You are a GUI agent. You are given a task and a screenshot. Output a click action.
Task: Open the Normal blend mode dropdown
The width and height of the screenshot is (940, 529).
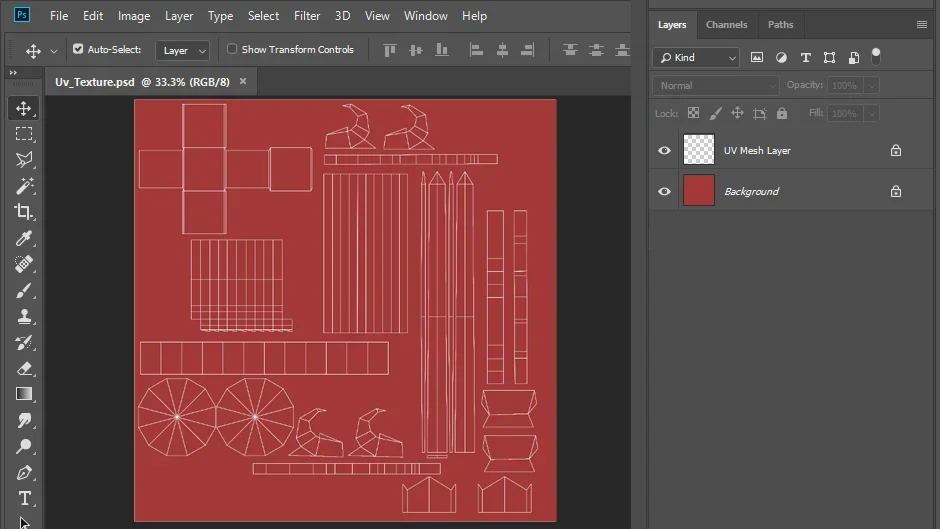716,86
